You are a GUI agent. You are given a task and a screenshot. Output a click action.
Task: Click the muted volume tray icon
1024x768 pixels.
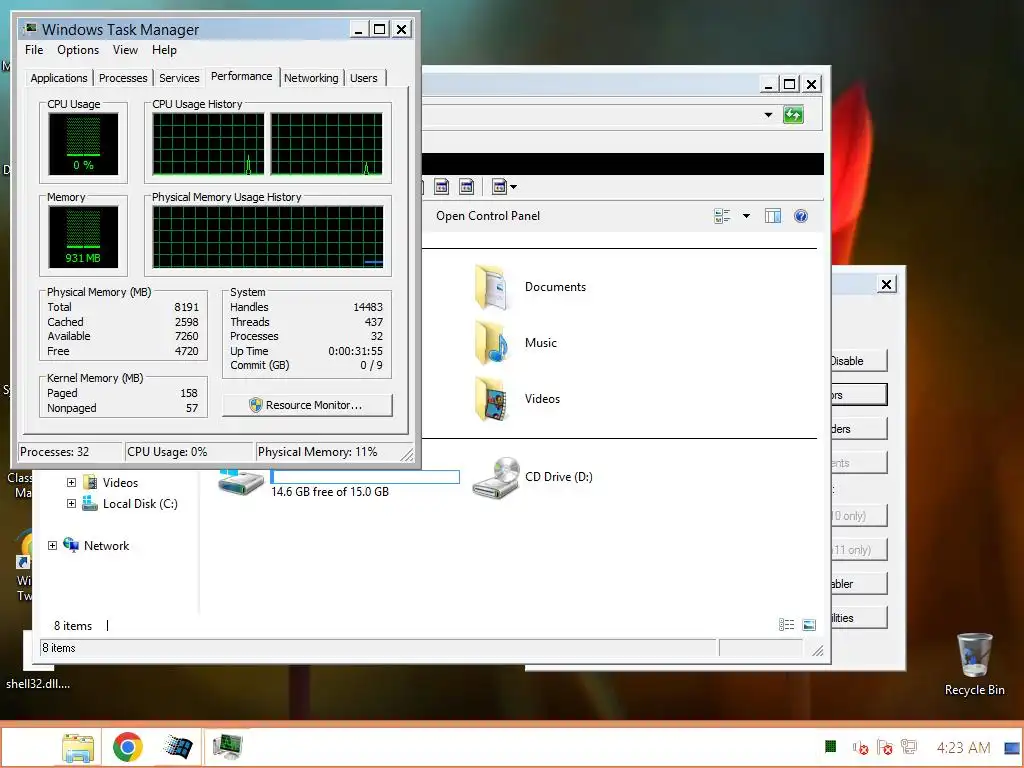[x=861, y=747]
